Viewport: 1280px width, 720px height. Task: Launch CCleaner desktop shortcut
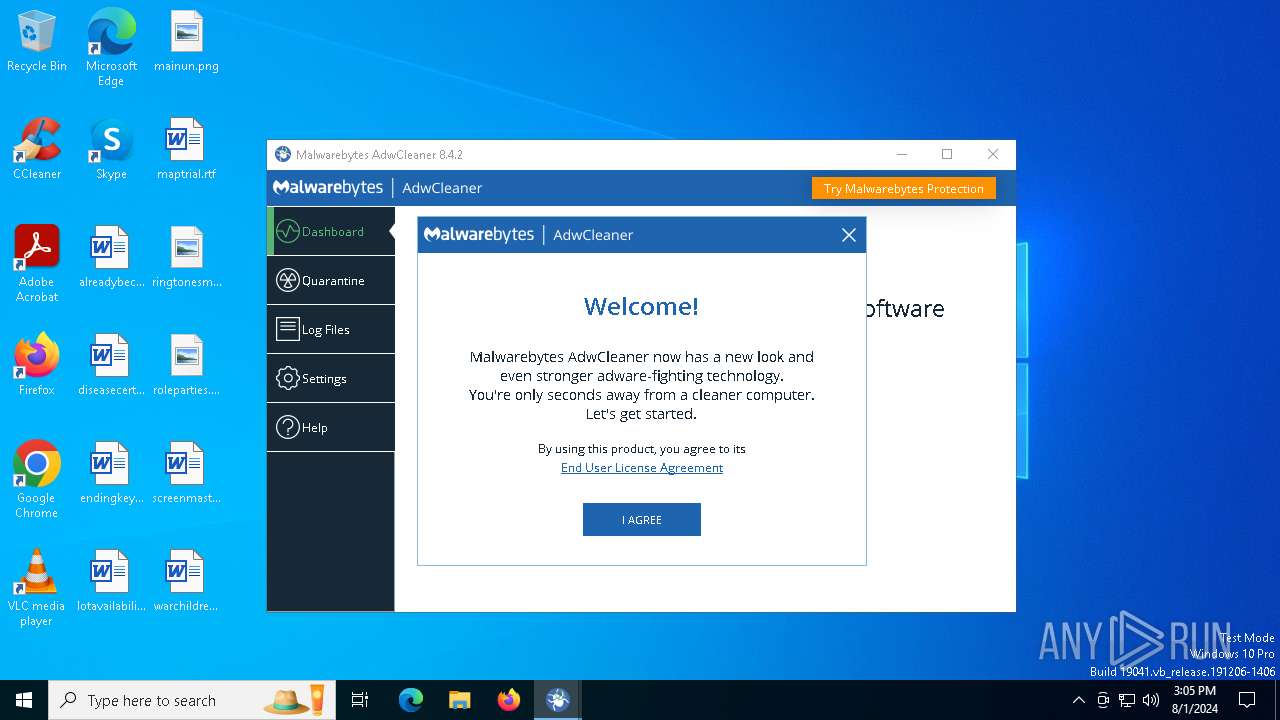37,150
